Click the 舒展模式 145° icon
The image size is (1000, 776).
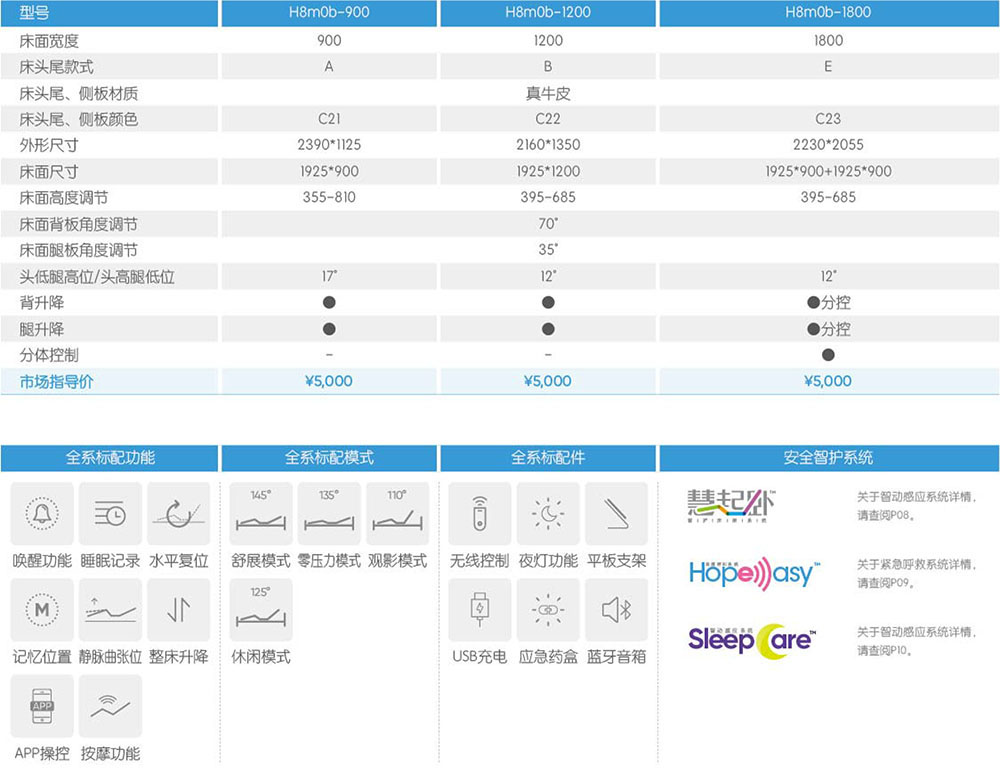point(261,513)
